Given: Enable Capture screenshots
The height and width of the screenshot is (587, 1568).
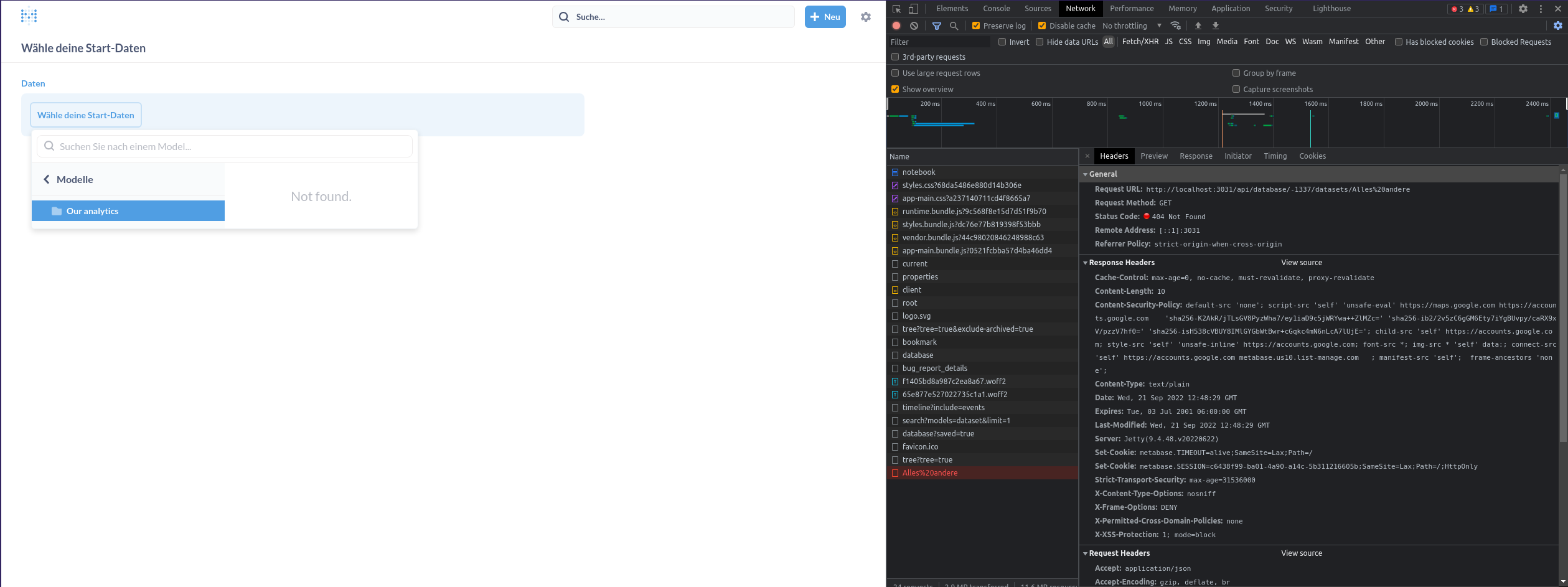Looking at the screenshot, I should pos(1236,89).
